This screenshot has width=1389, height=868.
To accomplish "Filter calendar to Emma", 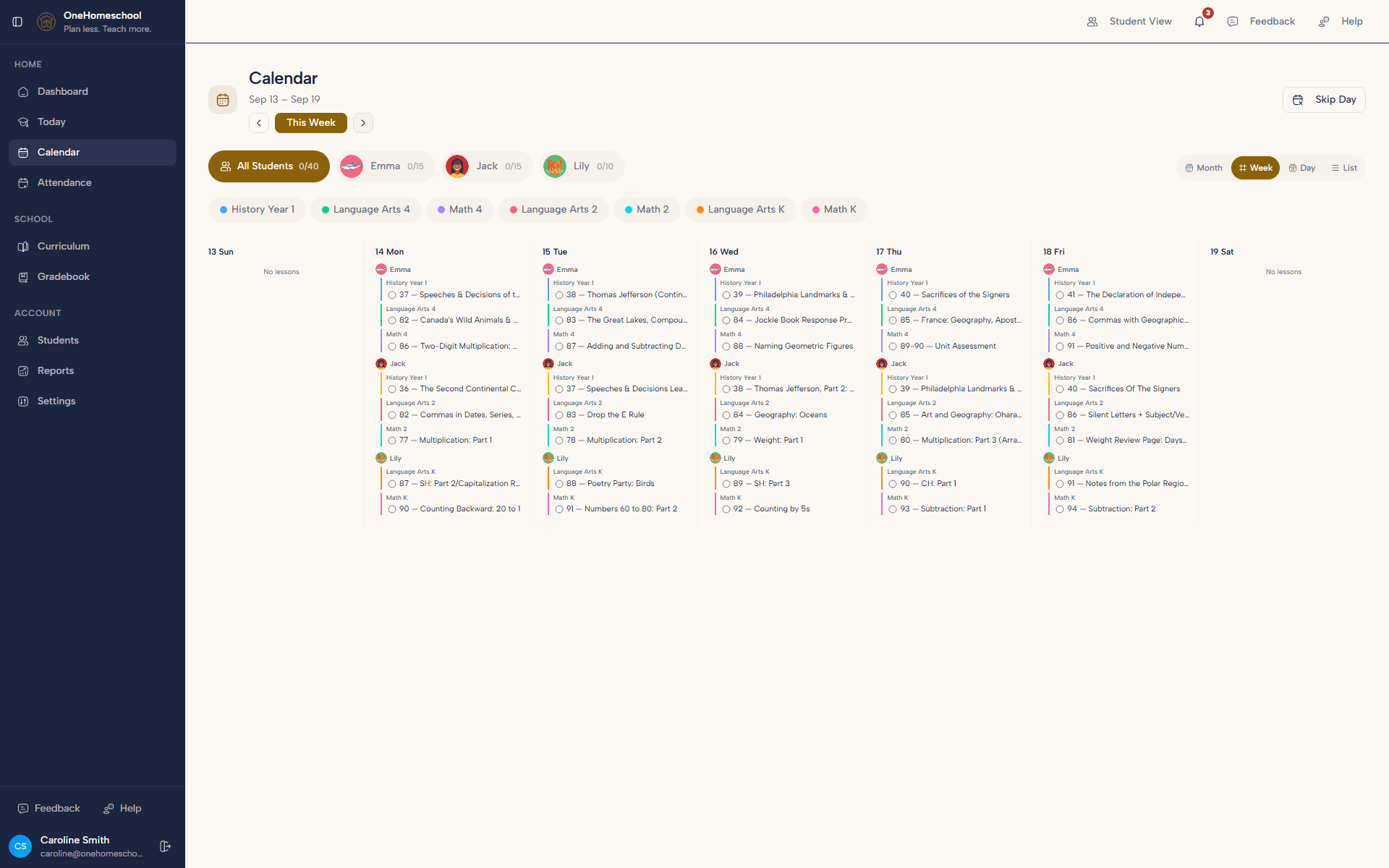I will 385,166.
